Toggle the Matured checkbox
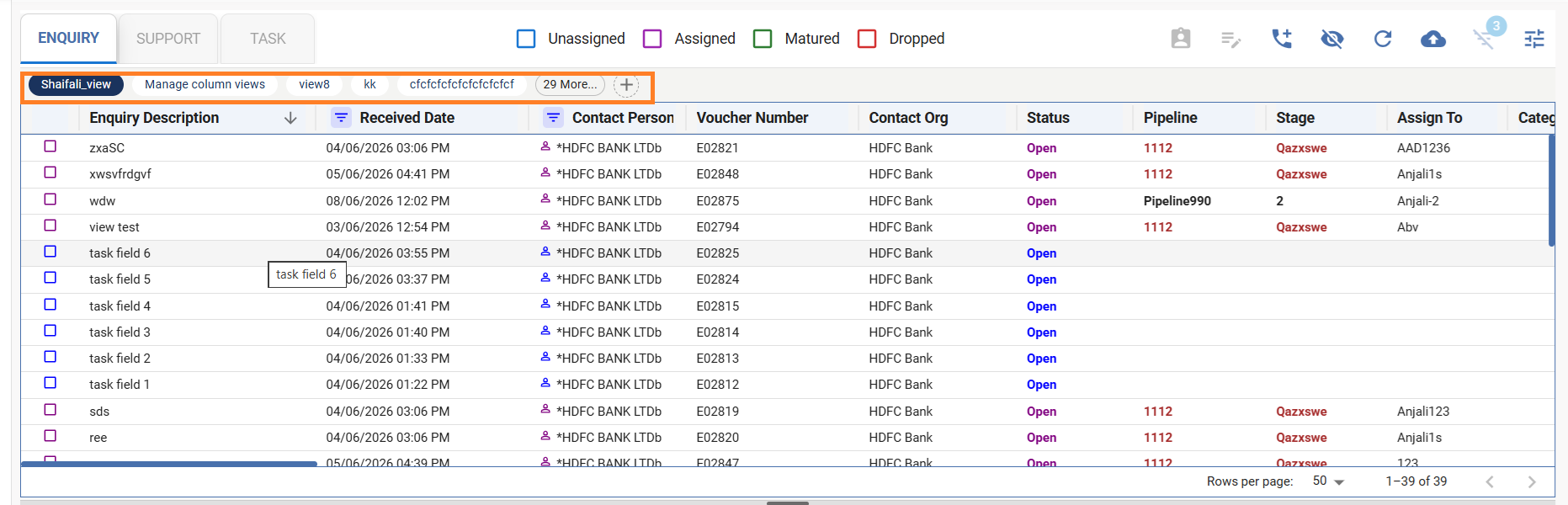 pyautogui.click(x=763, y=39)
